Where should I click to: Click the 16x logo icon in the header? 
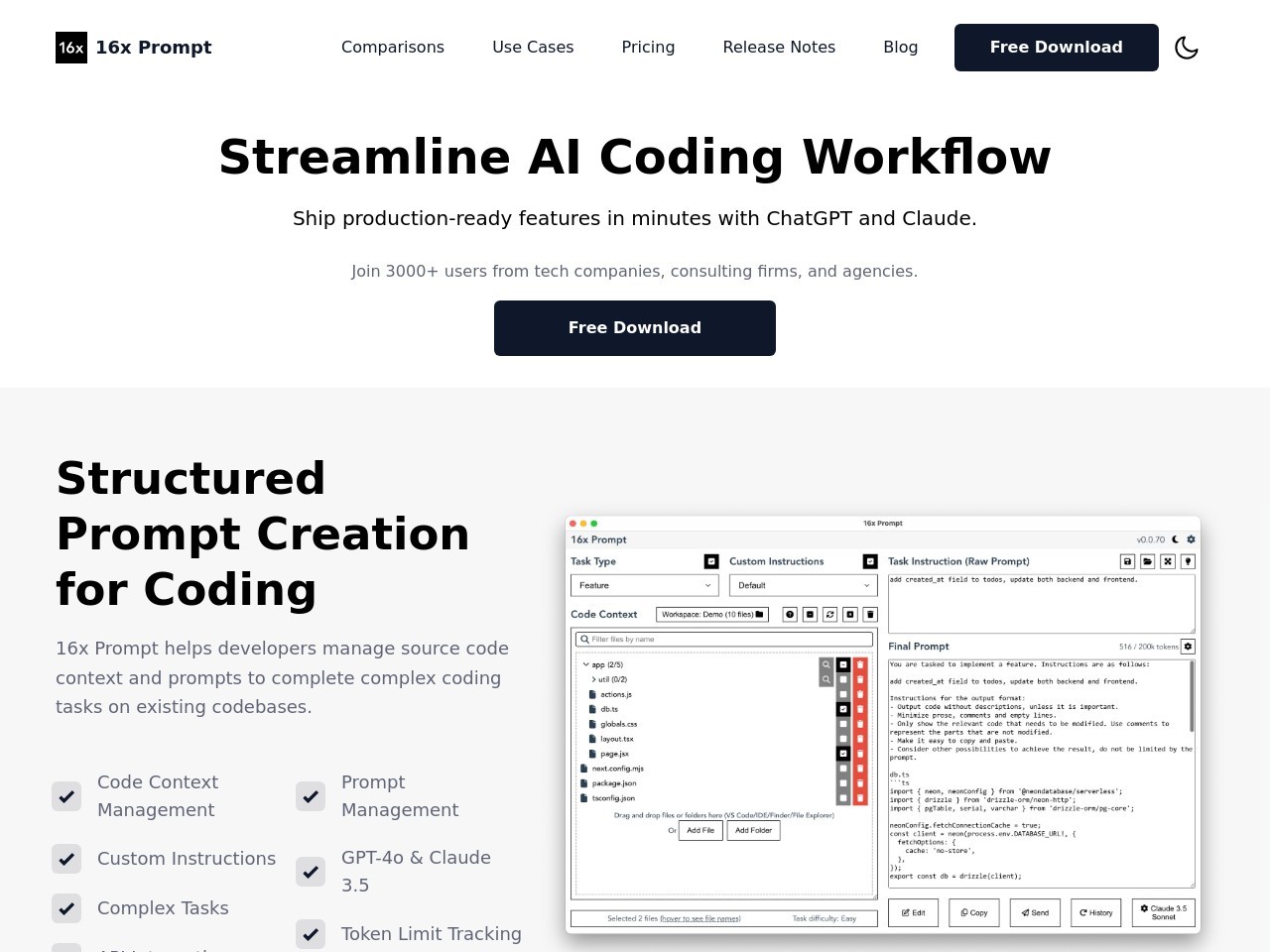(71, 48)
